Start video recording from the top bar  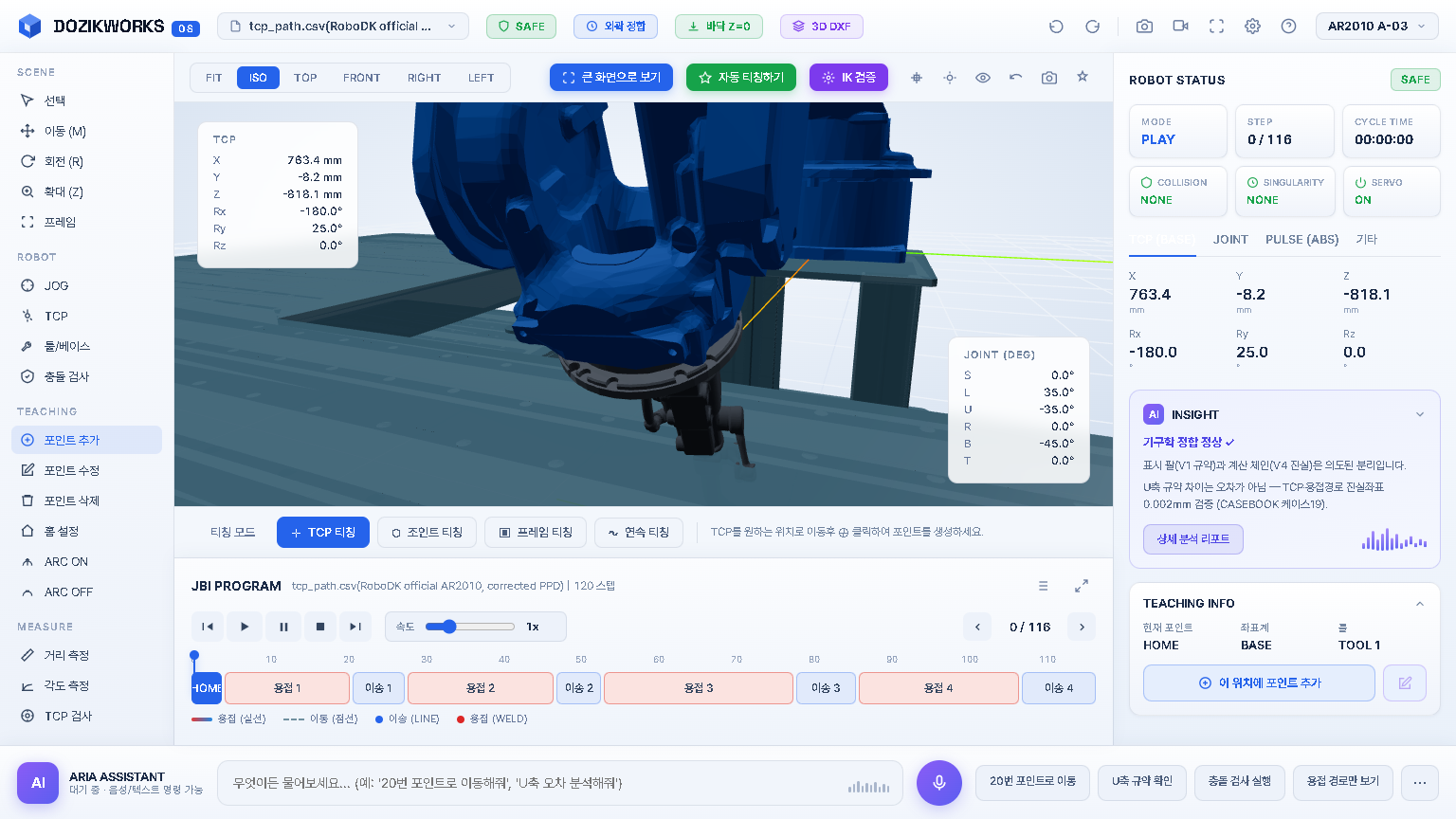point(1180,27)
